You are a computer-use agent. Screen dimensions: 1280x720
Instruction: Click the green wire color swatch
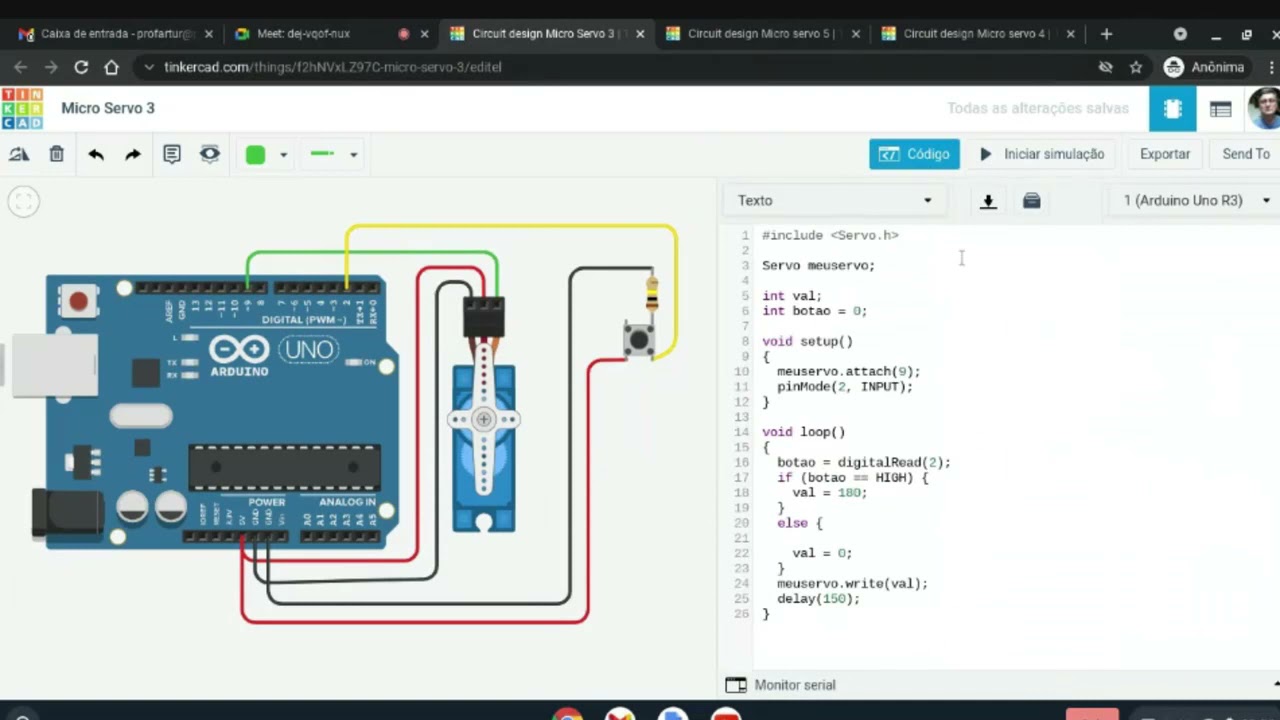click(255, 154)
